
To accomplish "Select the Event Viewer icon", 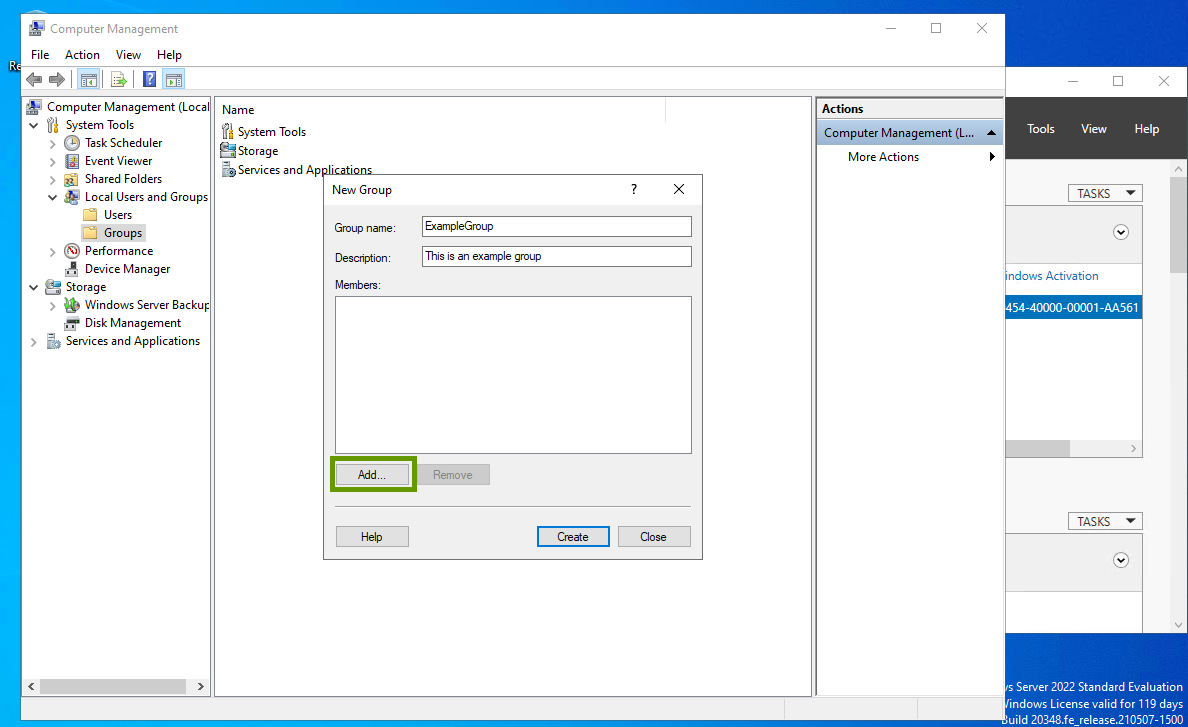I will [72, 161].
